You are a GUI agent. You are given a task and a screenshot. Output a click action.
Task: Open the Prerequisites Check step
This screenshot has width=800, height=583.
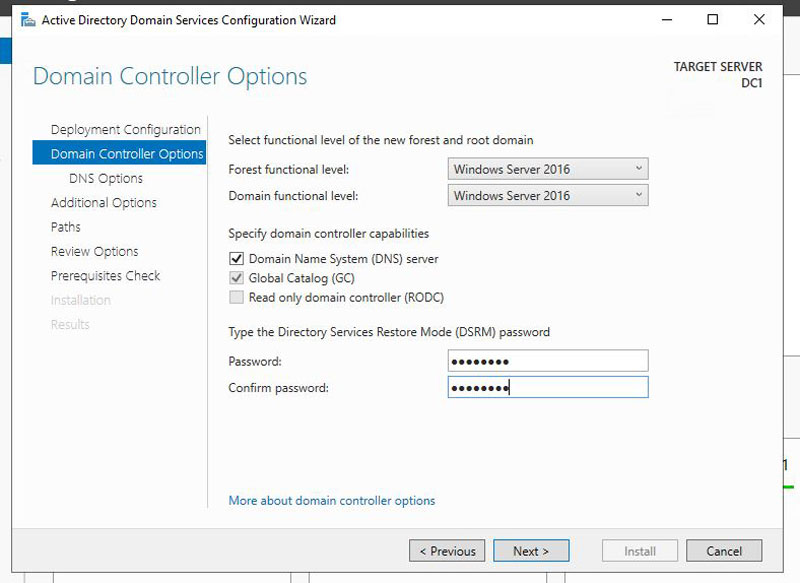[x=105, y=276]
